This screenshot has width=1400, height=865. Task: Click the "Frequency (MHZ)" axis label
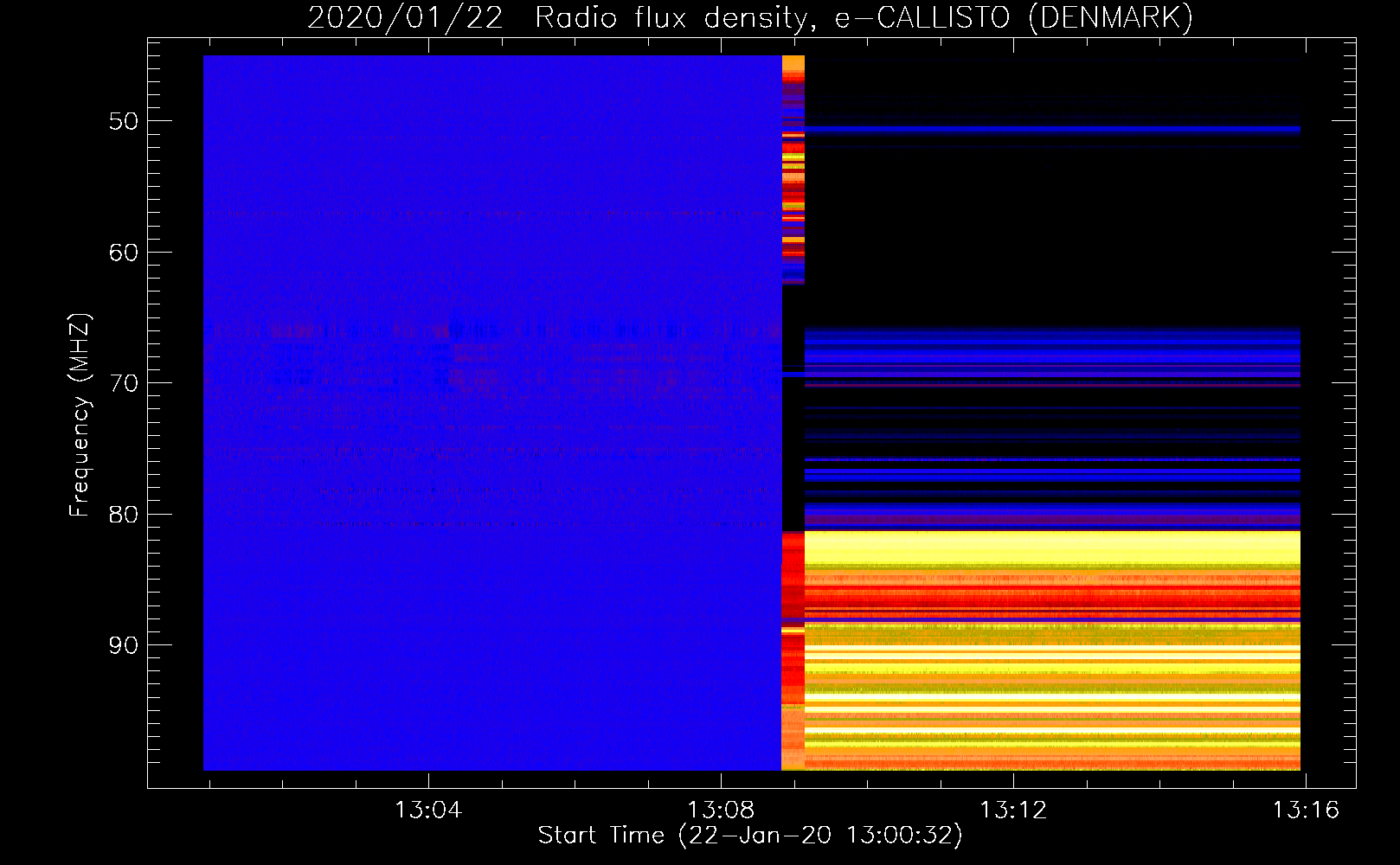click(80, 415)
